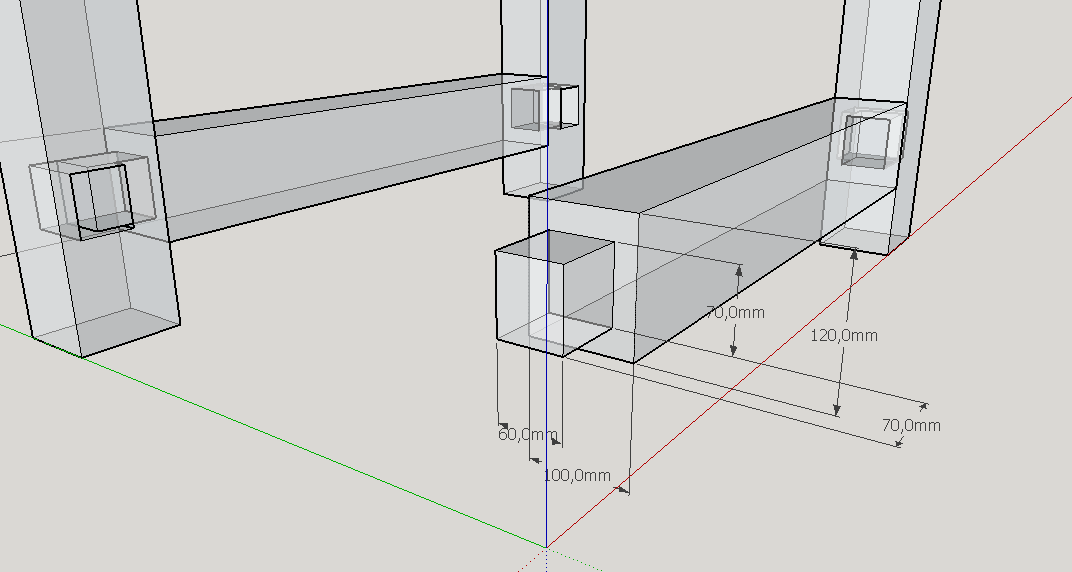Select the square tenon block protruding from the beam end

[554, 294]
